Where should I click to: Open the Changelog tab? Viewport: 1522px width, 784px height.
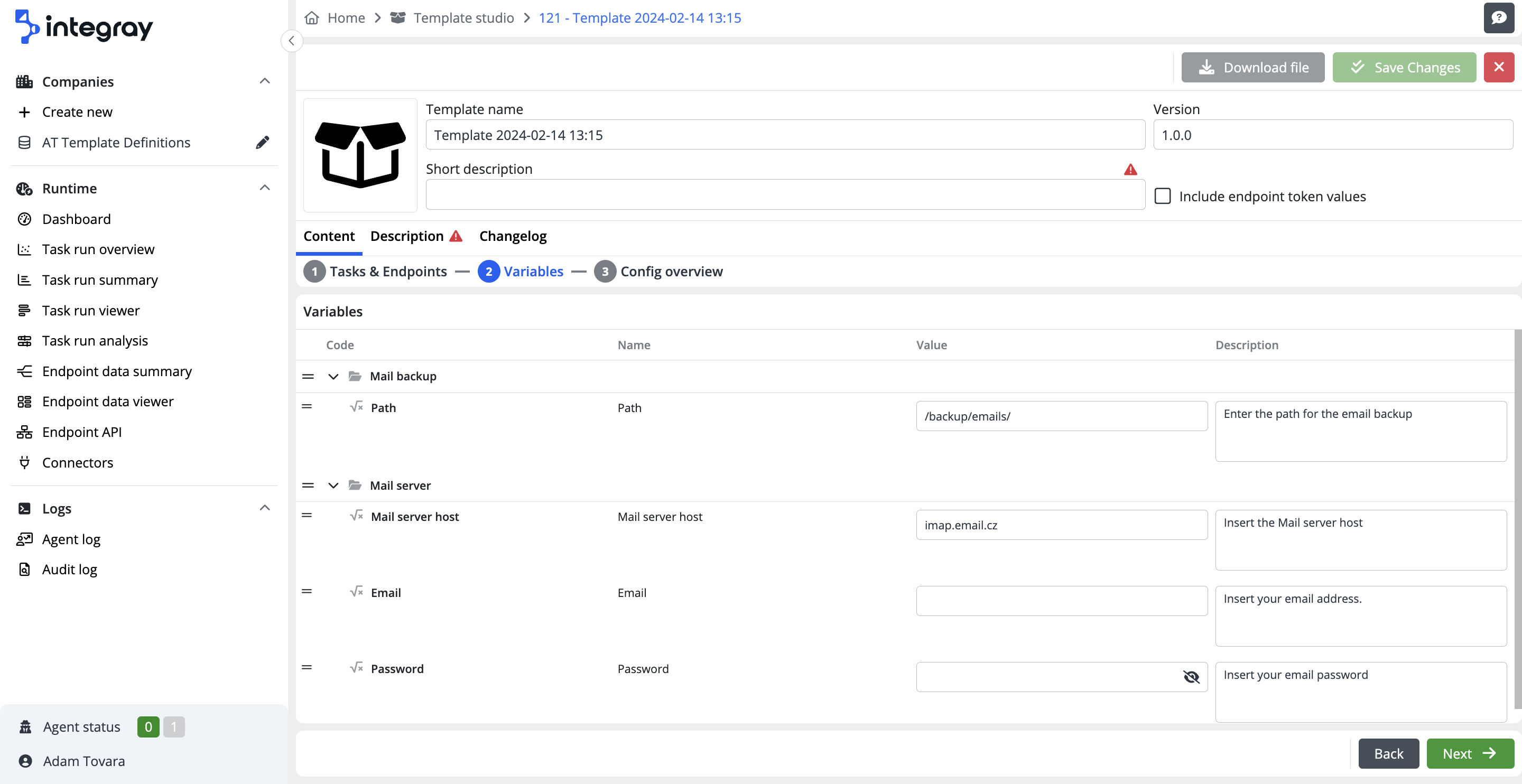[512, 236]
